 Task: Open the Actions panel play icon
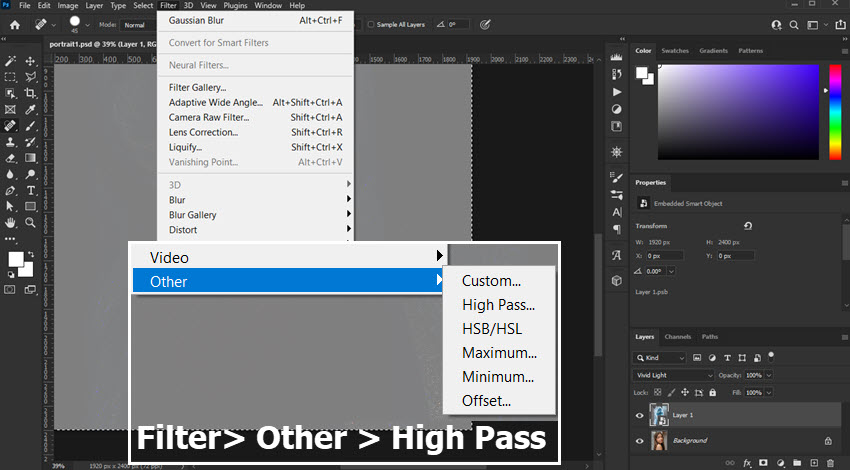click(x=616, y=92)
